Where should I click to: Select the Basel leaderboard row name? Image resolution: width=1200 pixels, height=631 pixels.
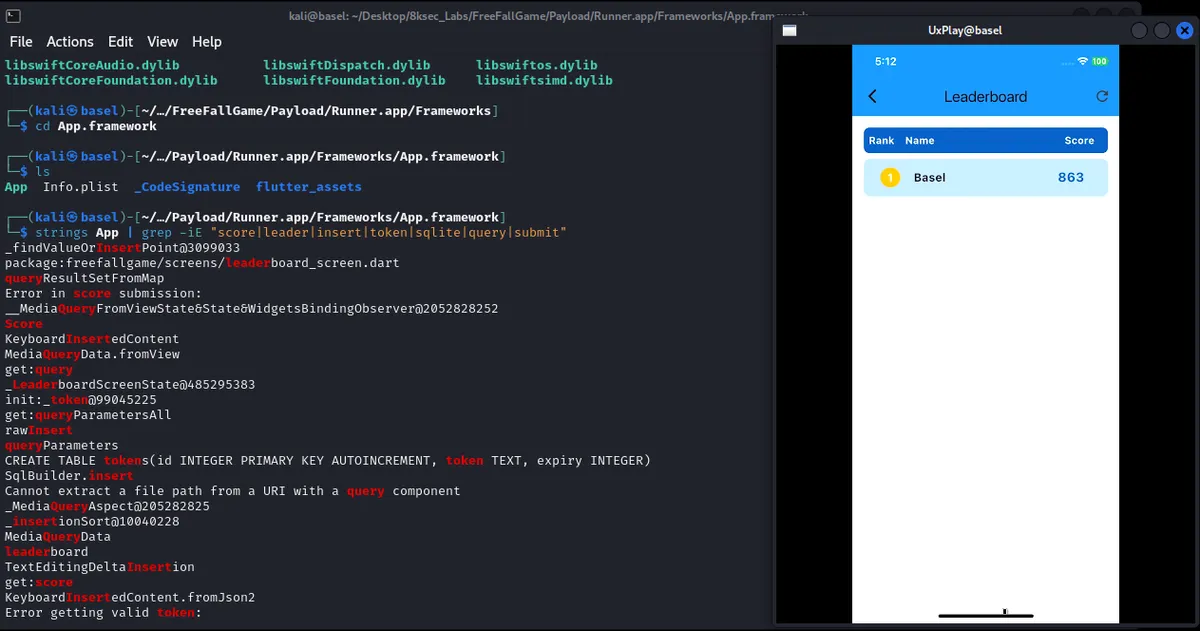[929, 178]
